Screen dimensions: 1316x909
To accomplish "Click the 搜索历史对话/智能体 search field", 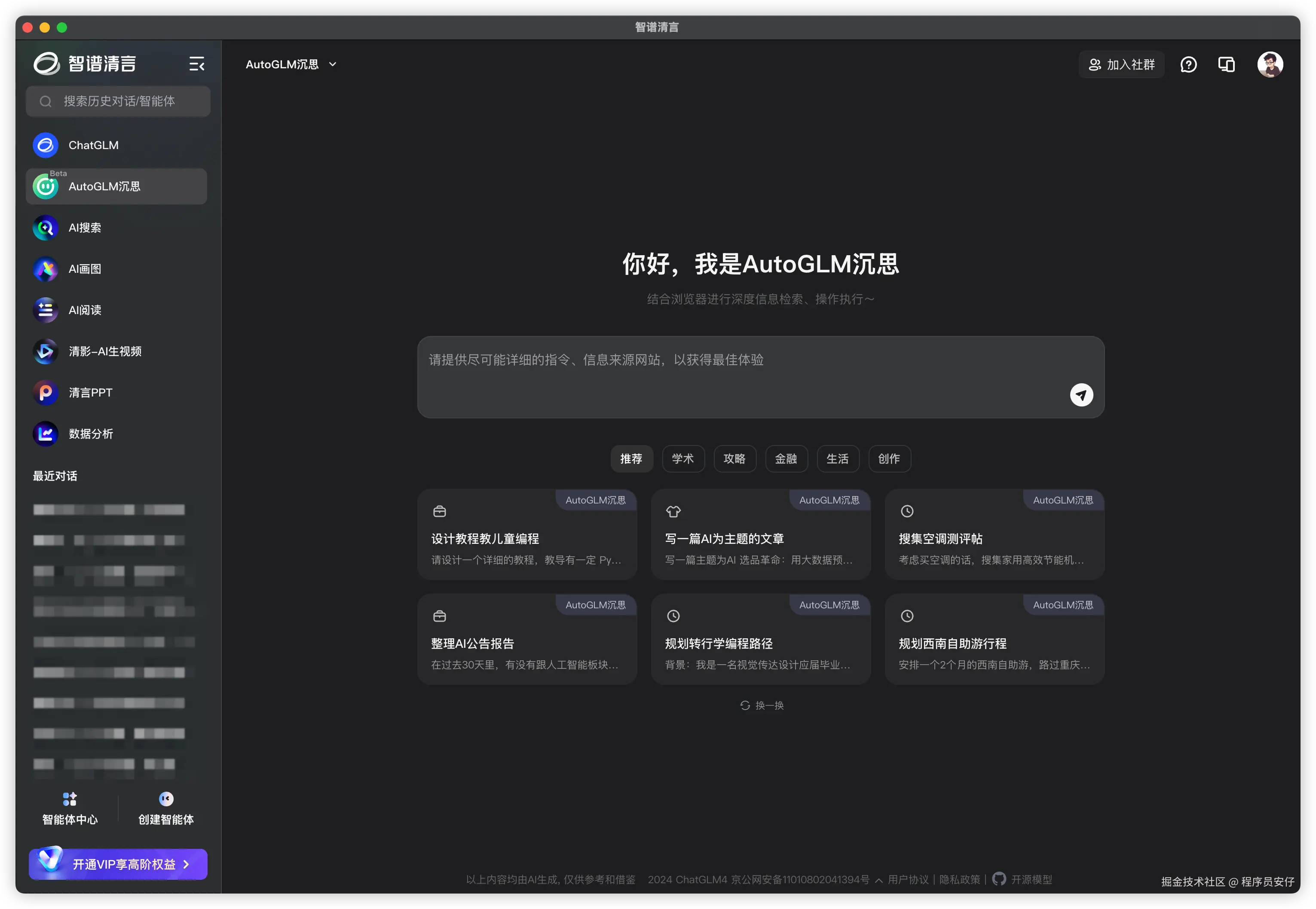I will click(119, 101).
